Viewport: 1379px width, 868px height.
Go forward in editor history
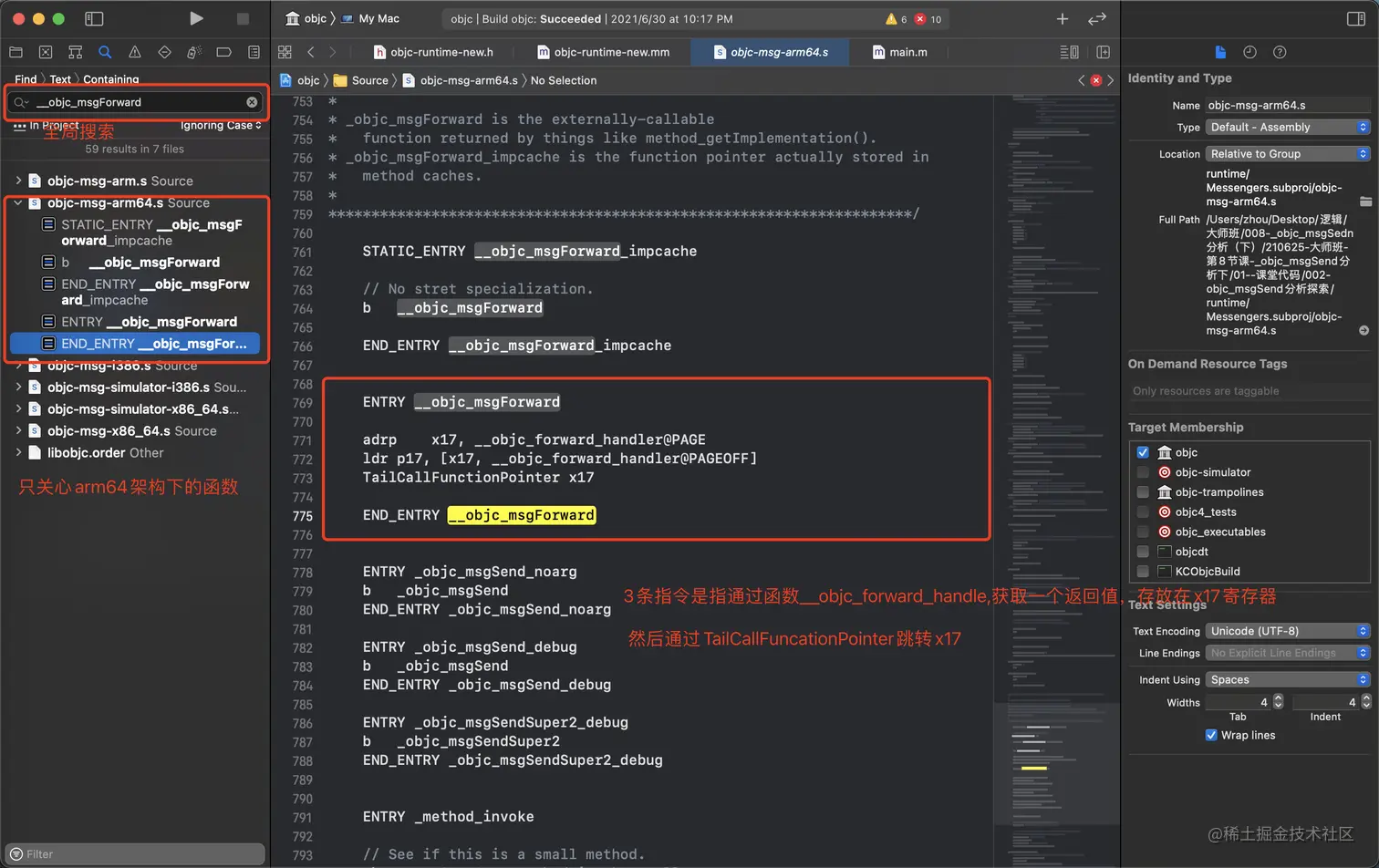point(332,52)
